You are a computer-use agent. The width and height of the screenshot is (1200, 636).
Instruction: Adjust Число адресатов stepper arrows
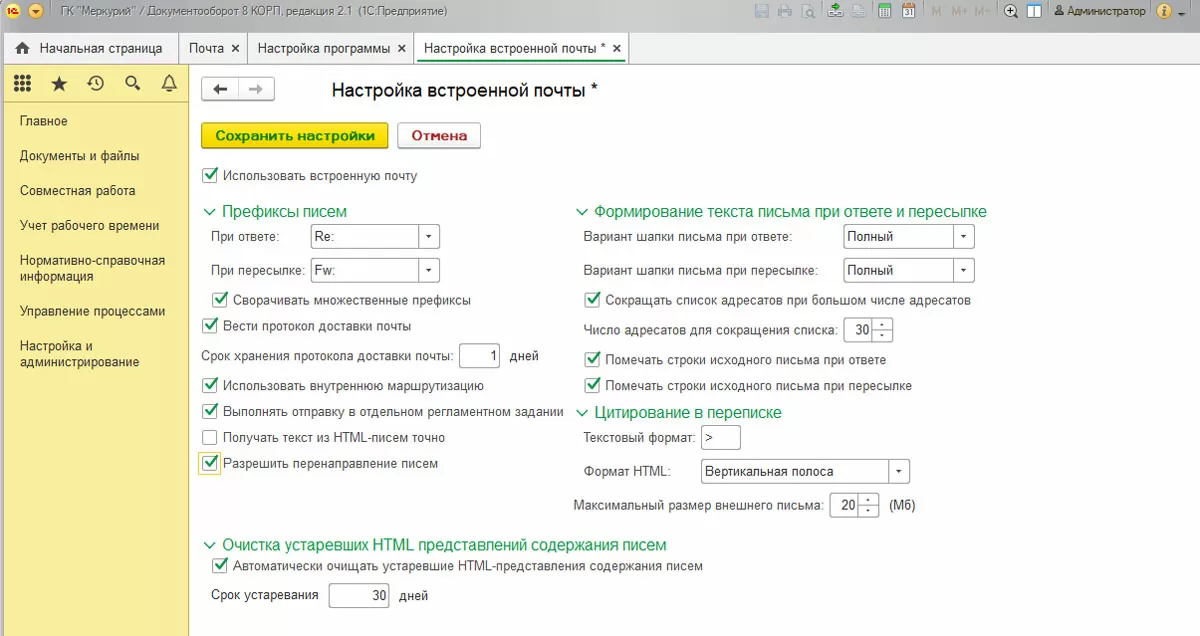pyautogui.click(x=882, y=330)
